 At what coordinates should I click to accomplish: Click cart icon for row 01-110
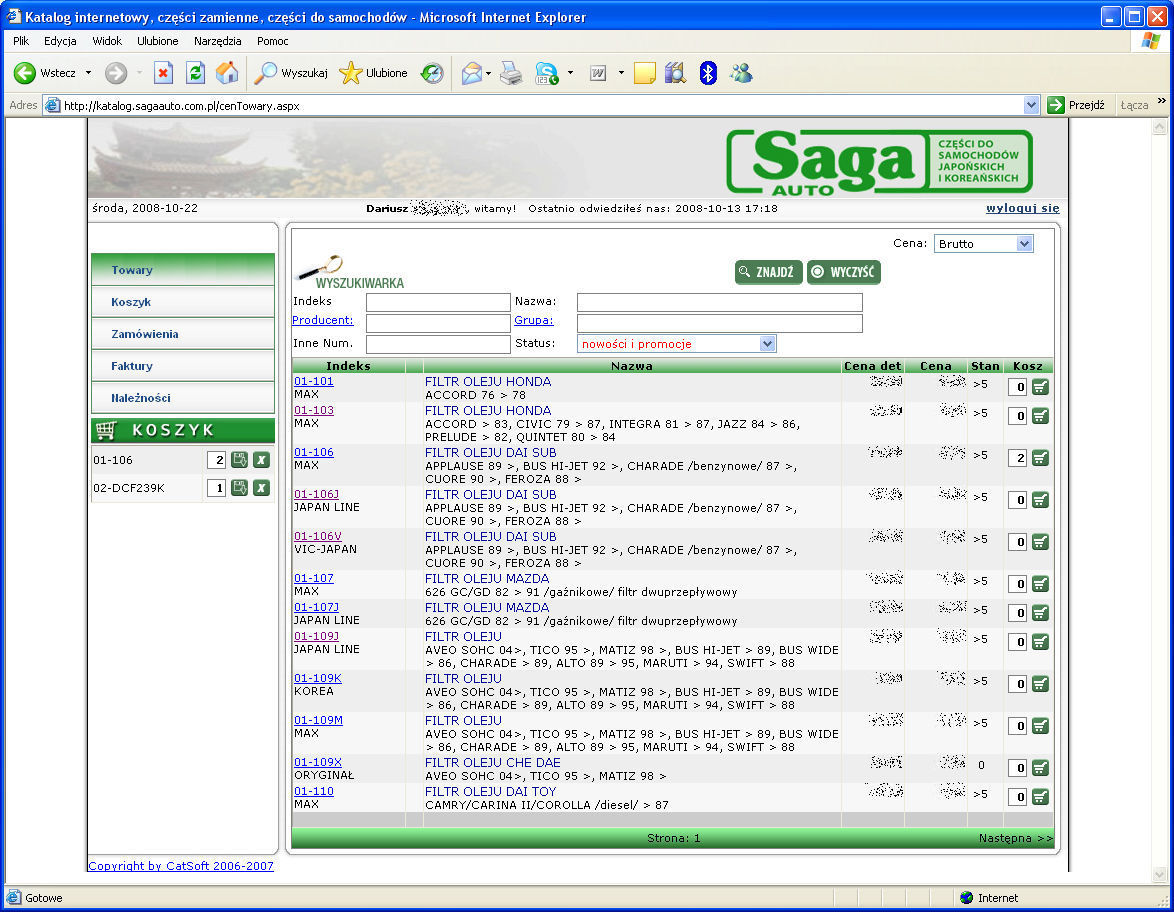(1040, 797)
